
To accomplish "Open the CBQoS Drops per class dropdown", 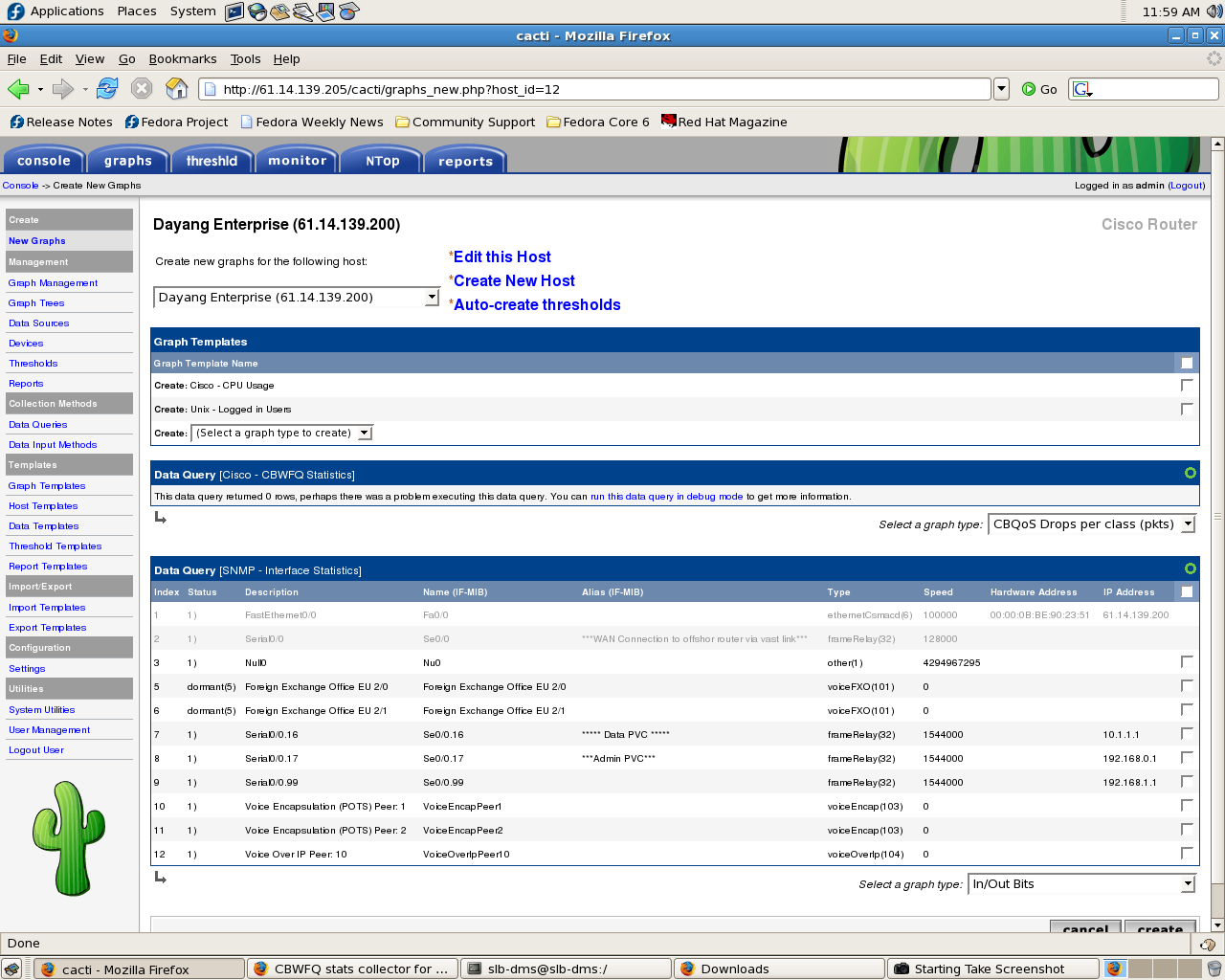I will [x=1092, y=524].
